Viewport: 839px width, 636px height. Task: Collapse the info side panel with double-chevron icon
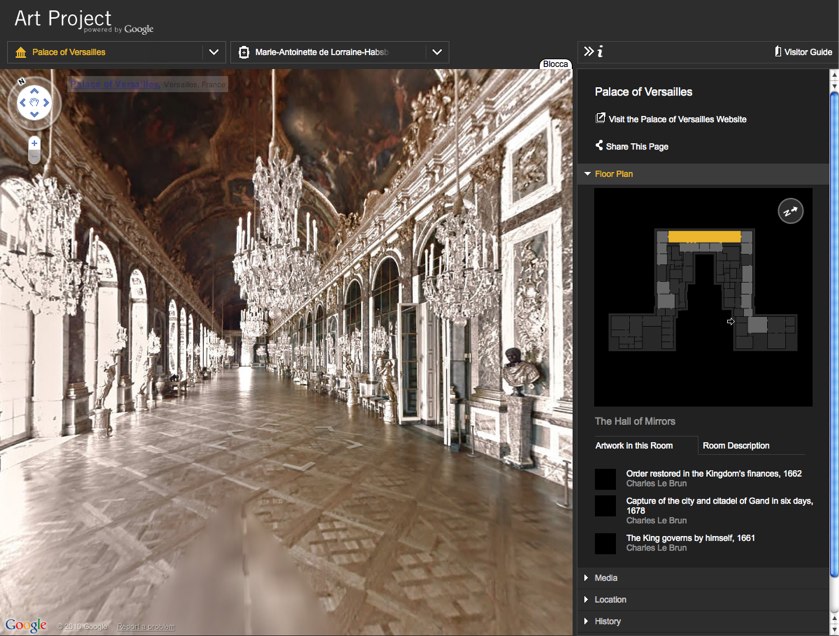coord(589,51)
